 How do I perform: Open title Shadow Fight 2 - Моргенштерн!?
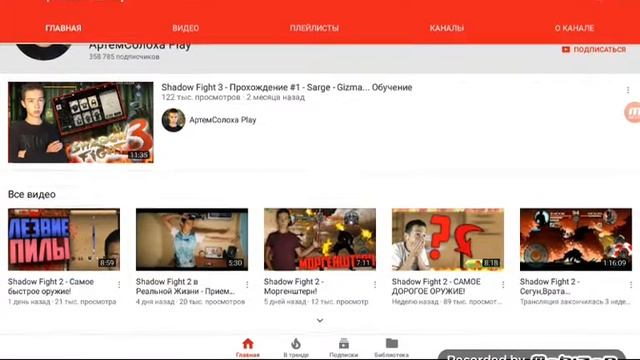(294, 287)
